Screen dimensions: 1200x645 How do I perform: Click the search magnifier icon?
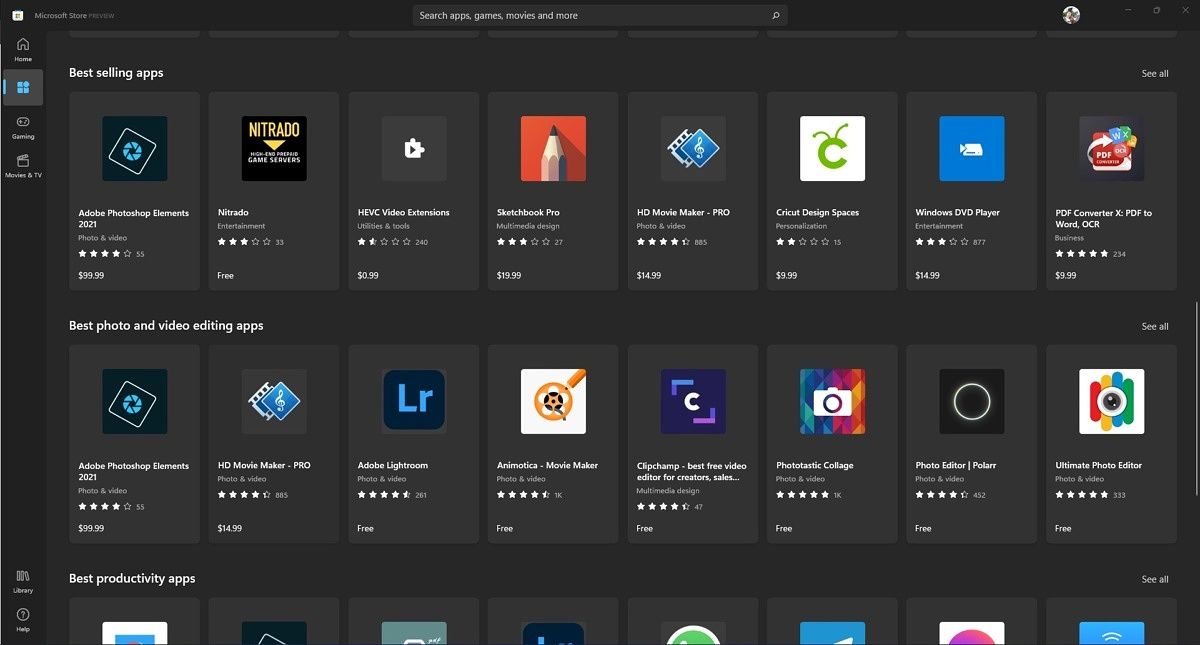[775, 15]
